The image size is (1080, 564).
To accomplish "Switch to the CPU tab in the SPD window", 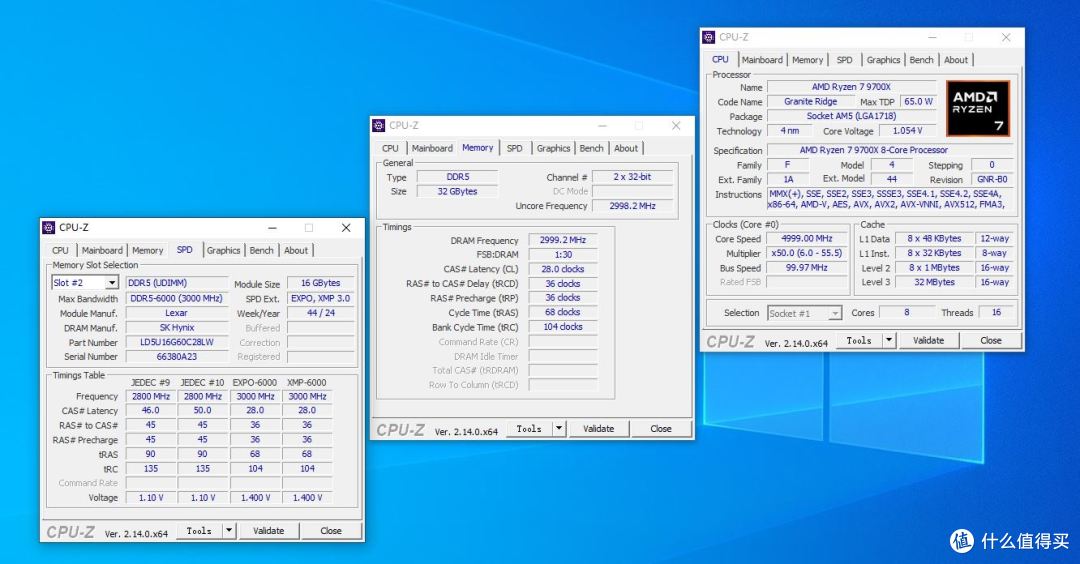I will (x=61, y=251).
